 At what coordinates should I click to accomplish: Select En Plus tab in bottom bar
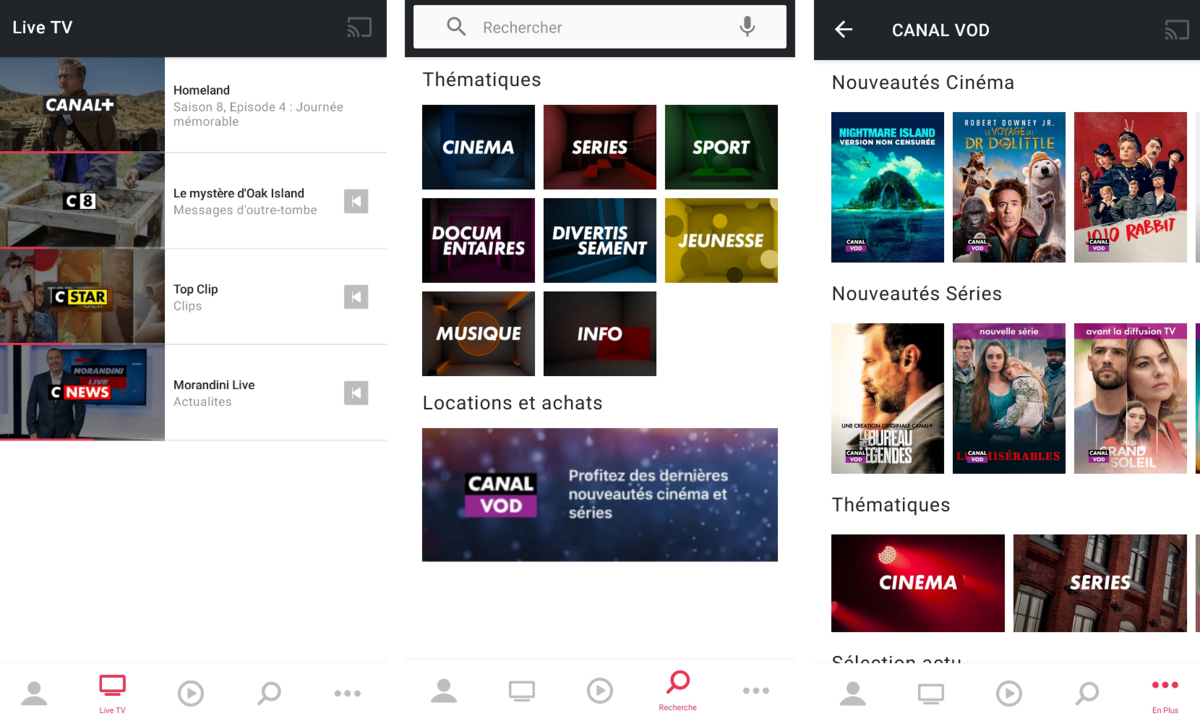(1165, 695)
